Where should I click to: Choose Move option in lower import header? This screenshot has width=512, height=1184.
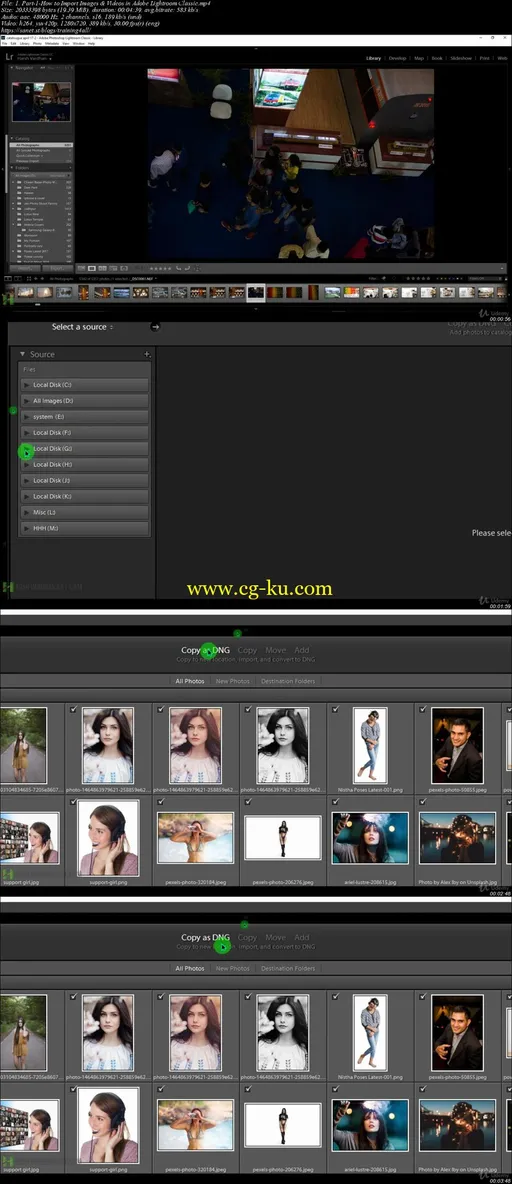pos(275,937)
